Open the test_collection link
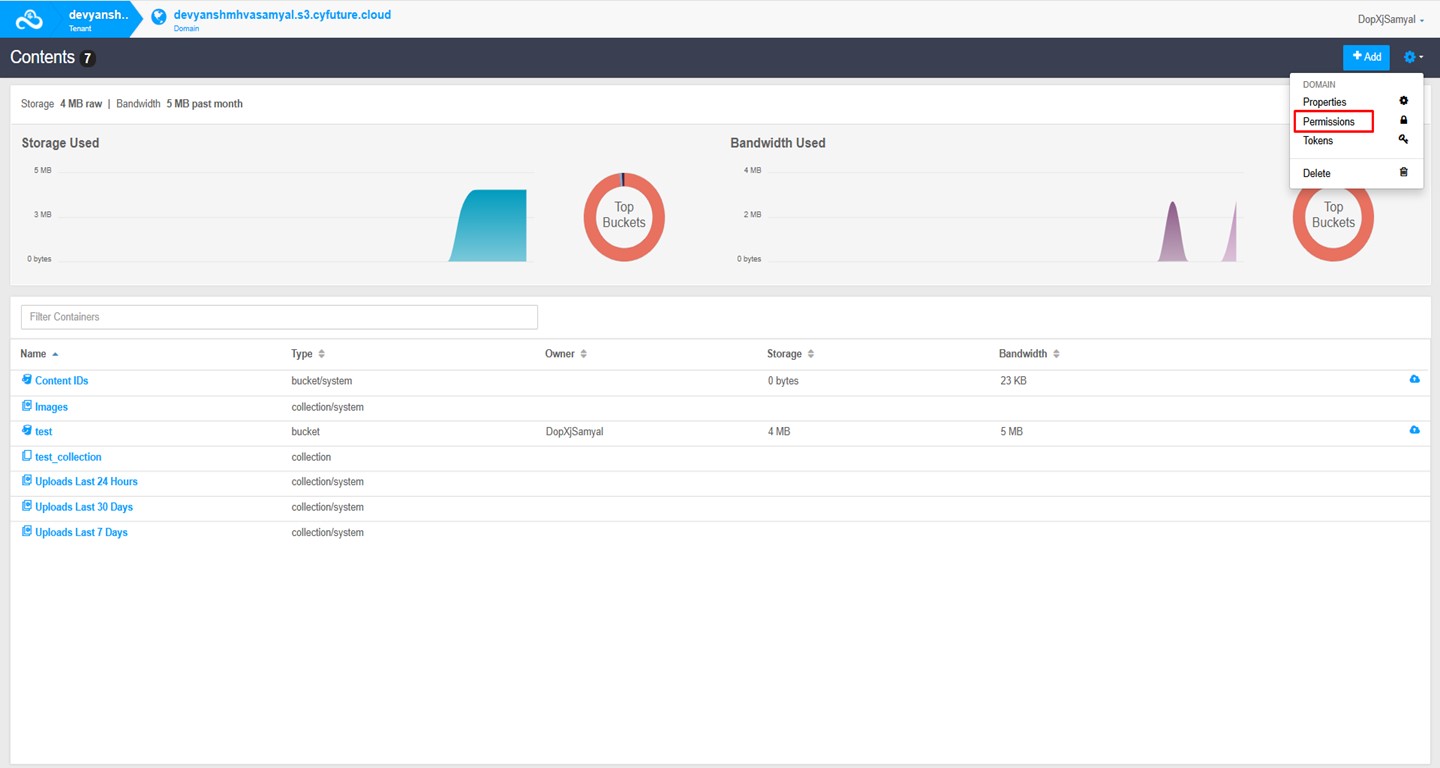This screenshot has height=768, width=1440. [x=68, y=457]
